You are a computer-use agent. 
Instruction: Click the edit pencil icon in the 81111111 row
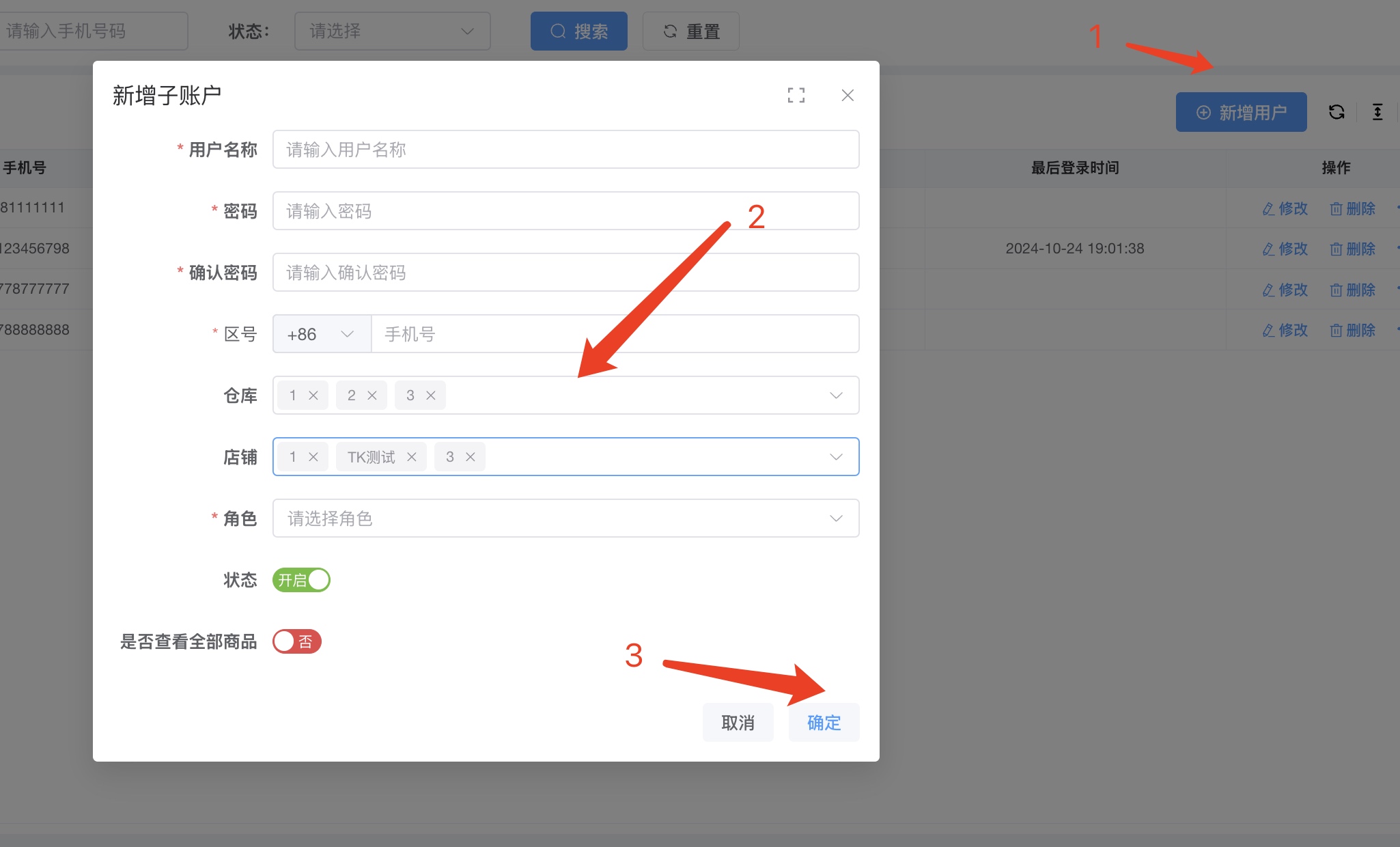(1268, 209)
